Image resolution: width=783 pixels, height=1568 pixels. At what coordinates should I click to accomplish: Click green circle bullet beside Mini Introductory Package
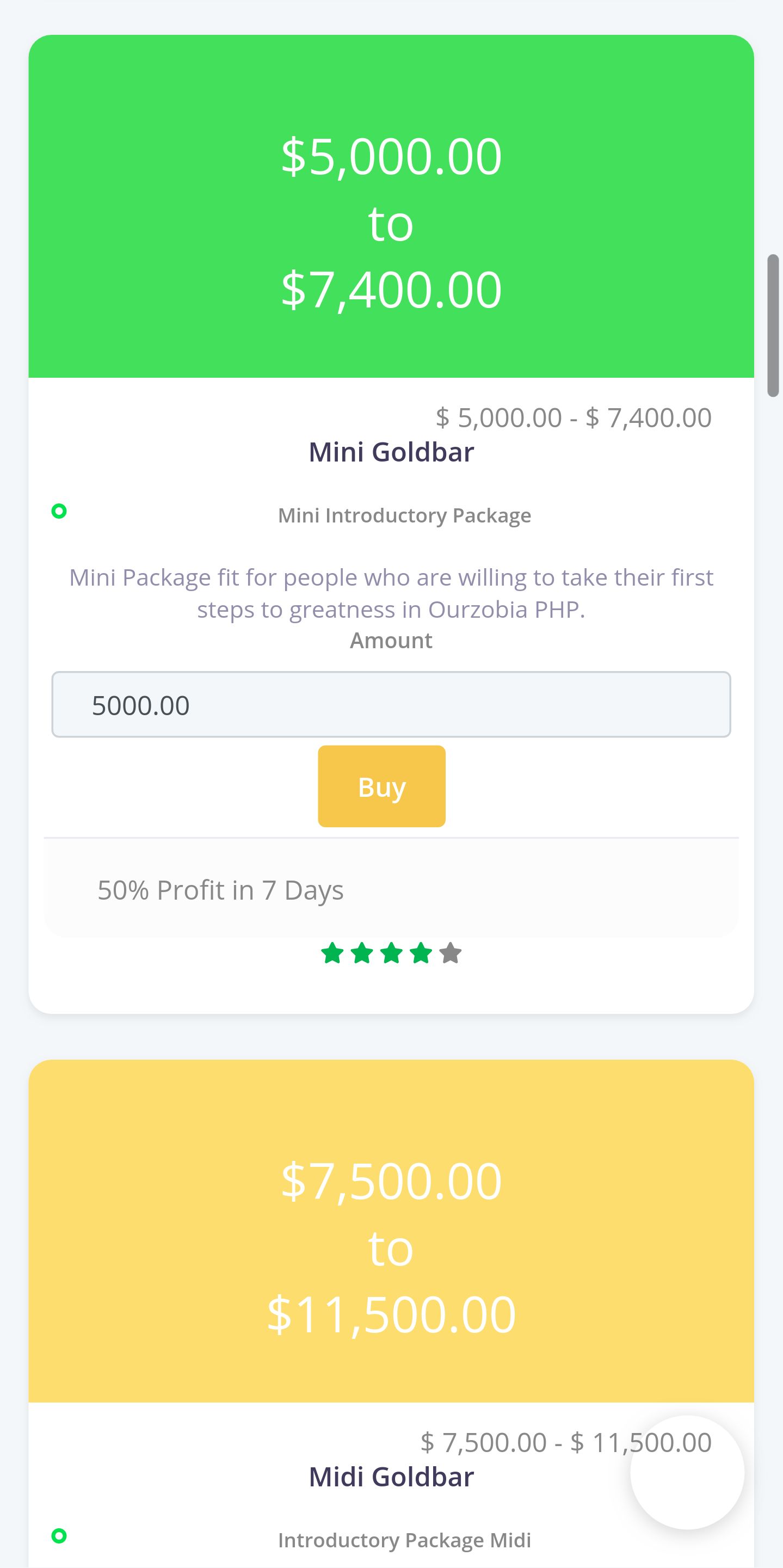59,511
